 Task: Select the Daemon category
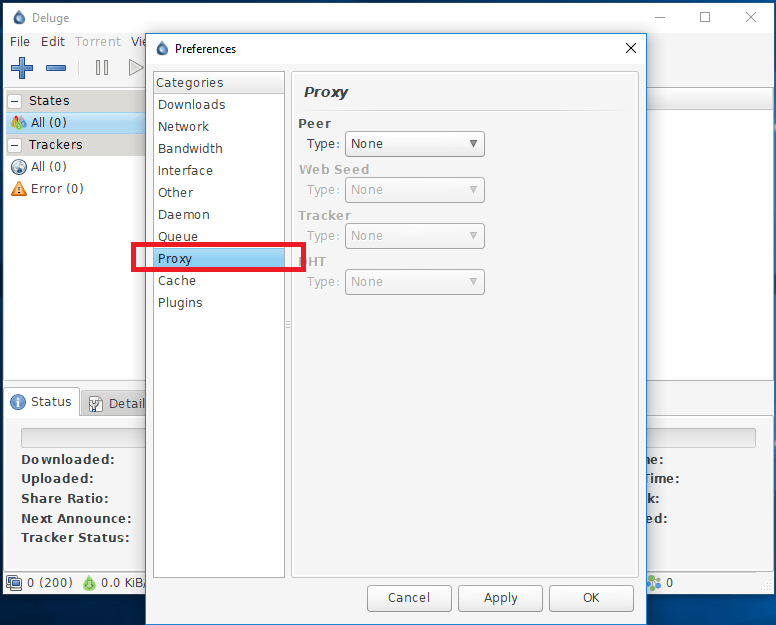tap(219, 215)
